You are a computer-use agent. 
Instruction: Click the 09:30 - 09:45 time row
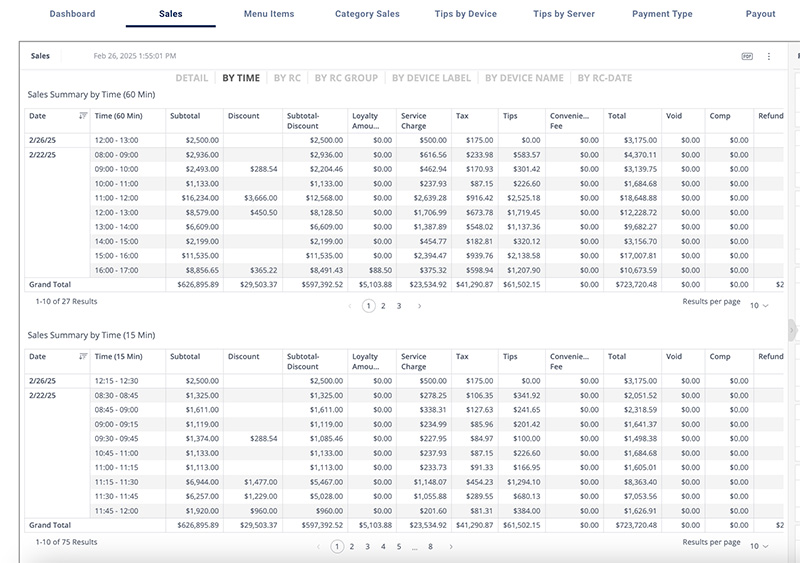(x=116, y=438)
